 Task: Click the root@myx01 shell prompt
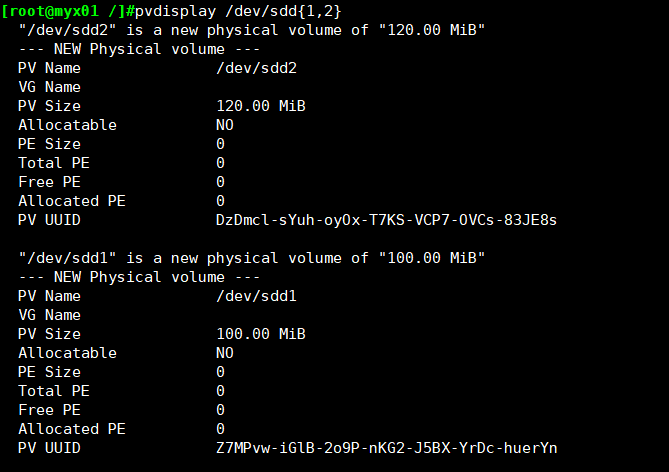(67, 11)
